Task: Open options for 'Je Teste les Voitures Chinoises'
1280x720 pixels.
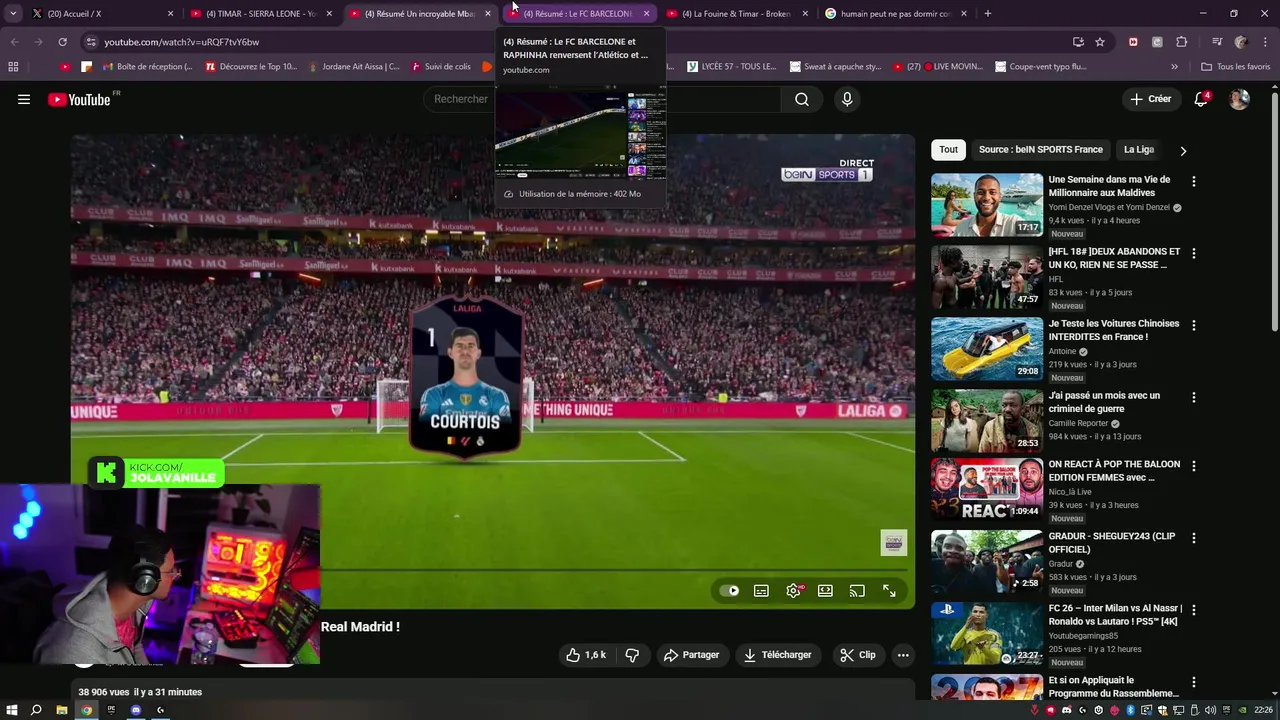Action: [1193, 326]
